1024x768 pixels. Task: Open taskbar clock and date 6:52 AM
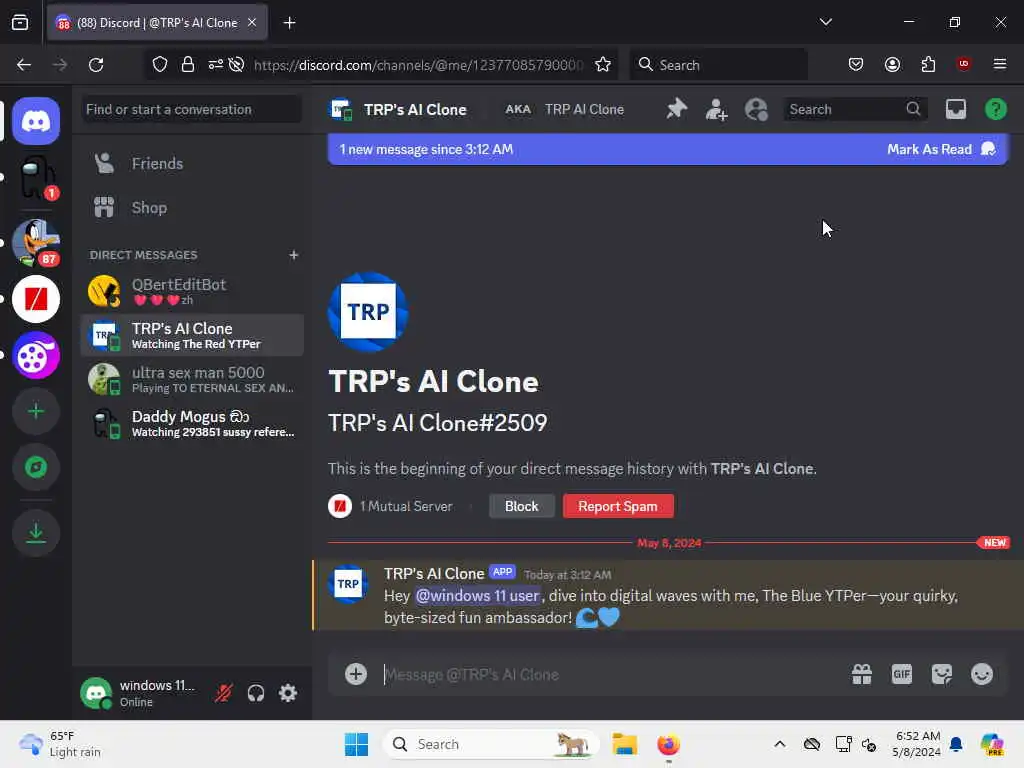click(917, 744)
